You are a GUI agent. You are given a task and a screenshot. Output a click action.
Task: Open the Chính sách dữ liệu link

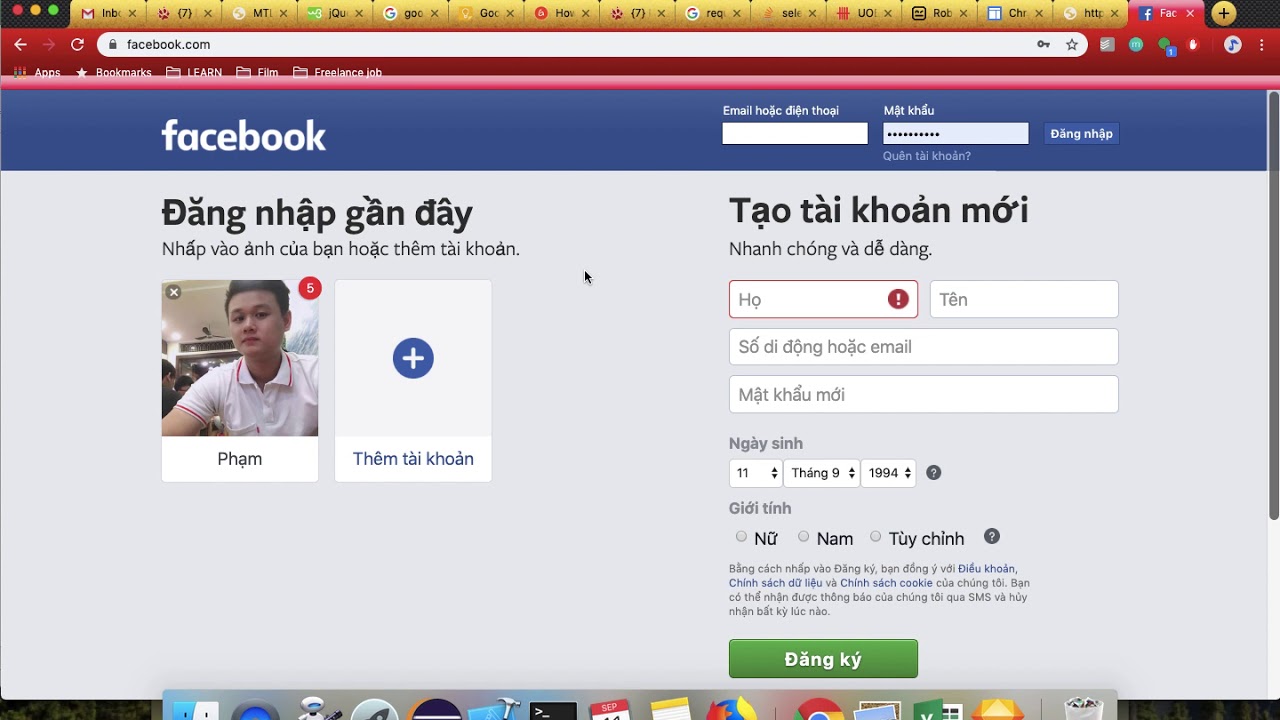coord(775,583)
